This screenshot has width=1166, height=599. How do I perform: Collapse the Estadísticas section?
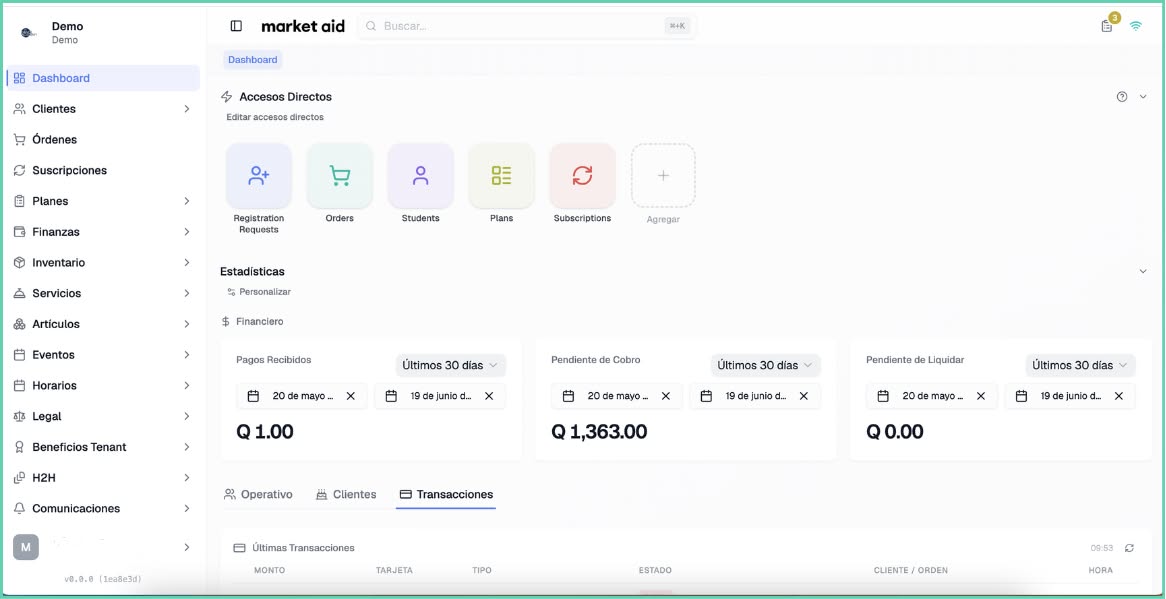[1143, 271]
